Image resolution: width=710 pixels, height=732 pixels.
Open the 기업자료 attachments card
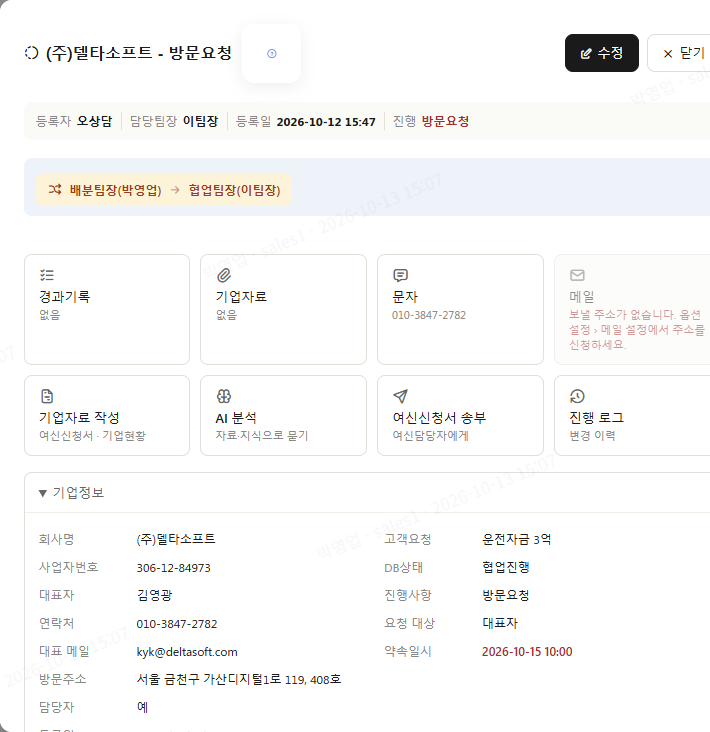[283, 309]
